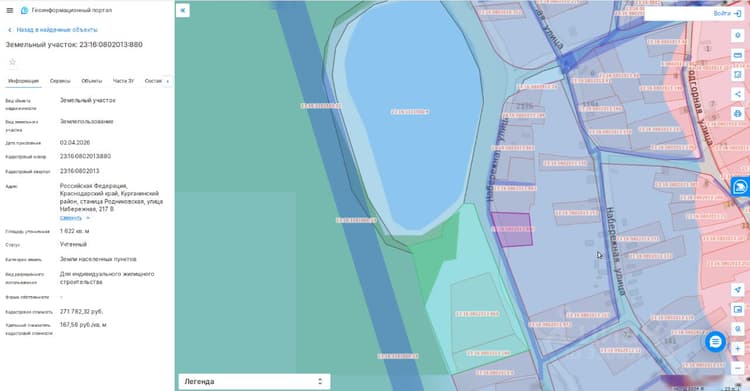Click the 'Земли населенных пунктов' category text
The image size is (750, 391).
point(98,259)
